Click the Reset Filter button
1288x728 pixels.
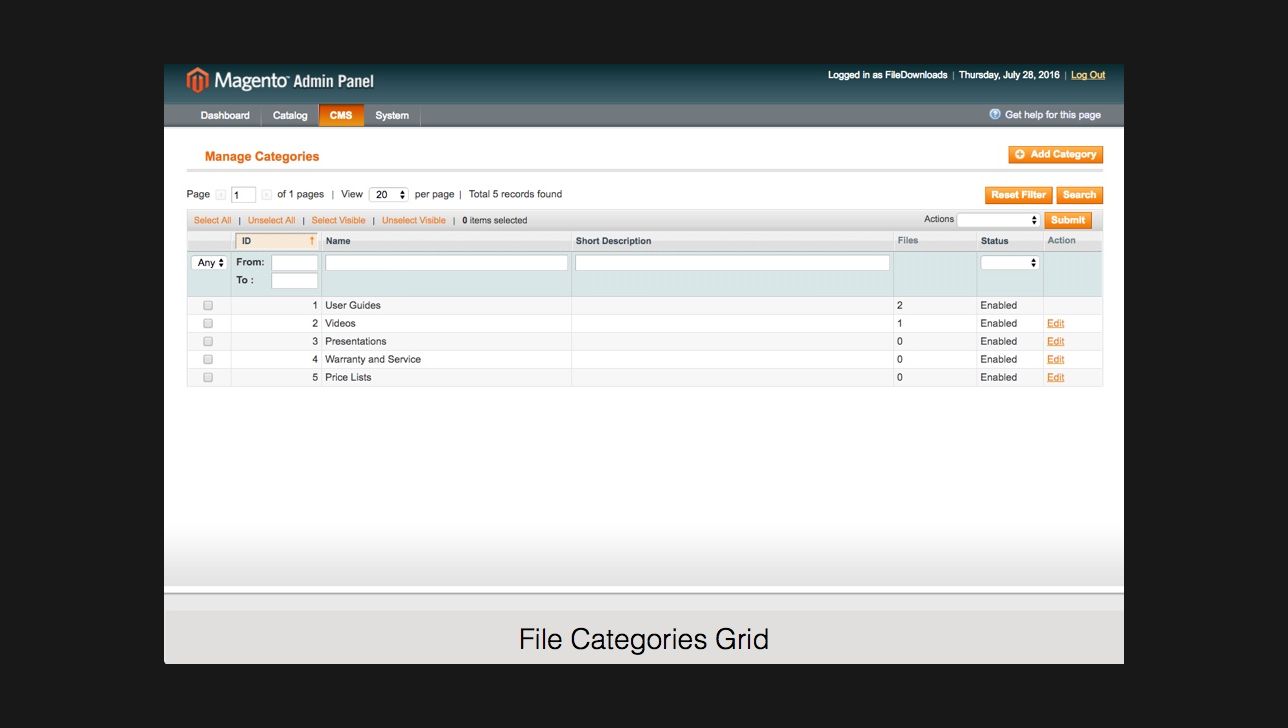click(x=1018, y=195)
